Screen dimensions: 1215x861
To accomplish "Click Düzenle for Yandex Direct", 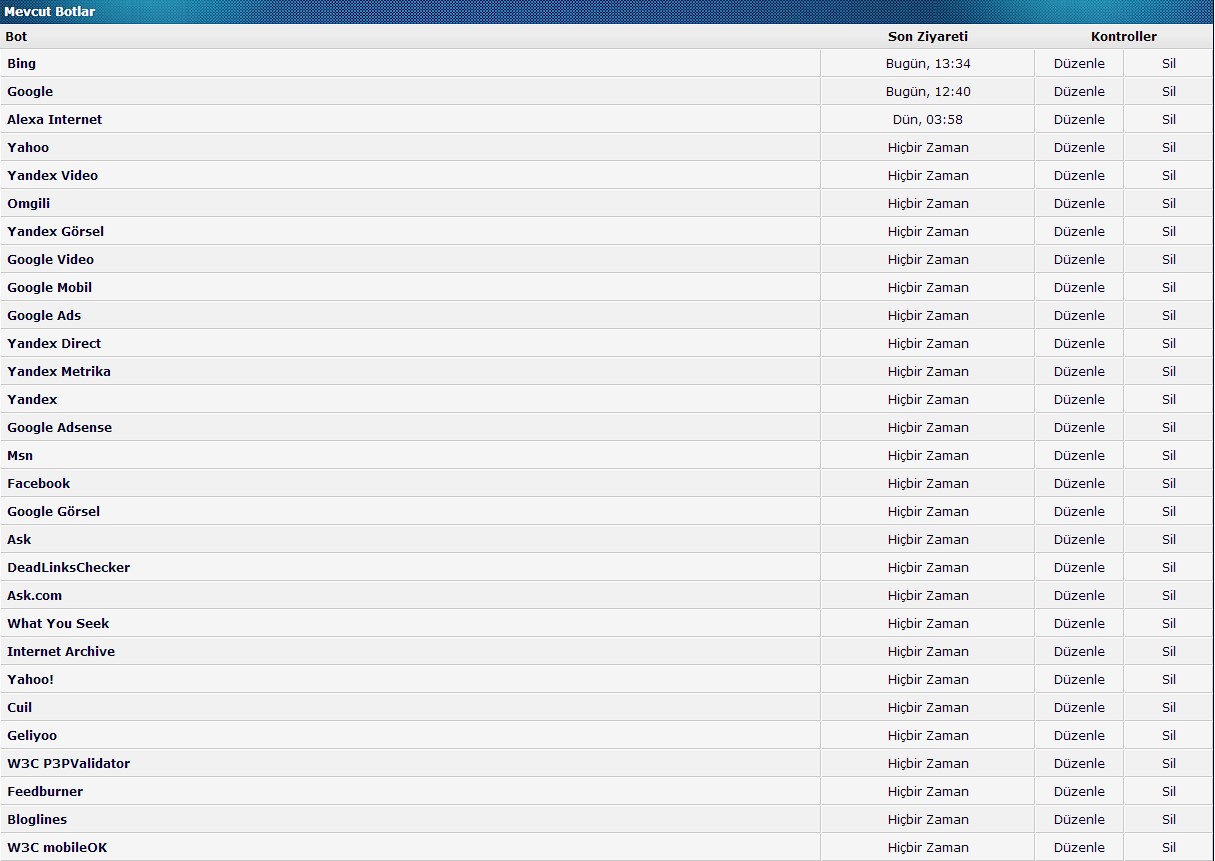I will (1079, 343).
